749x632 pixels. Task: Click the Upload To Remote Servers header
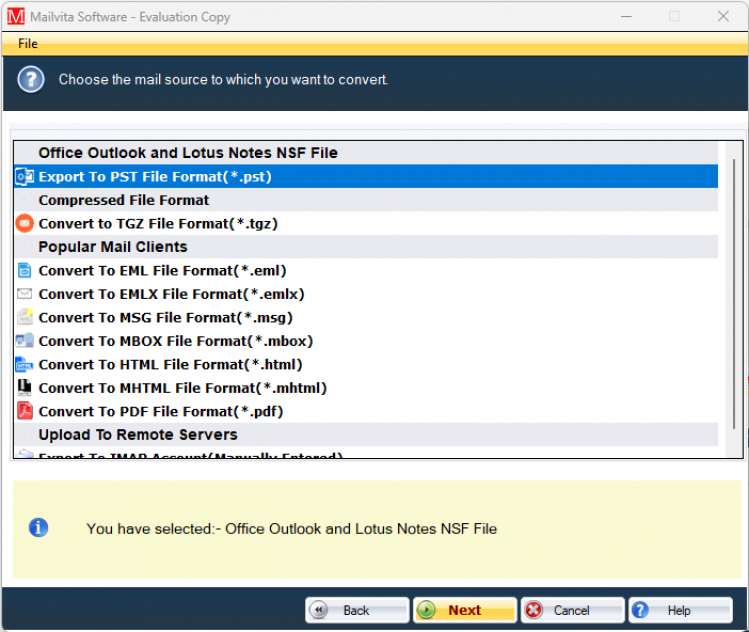[366, 435]
